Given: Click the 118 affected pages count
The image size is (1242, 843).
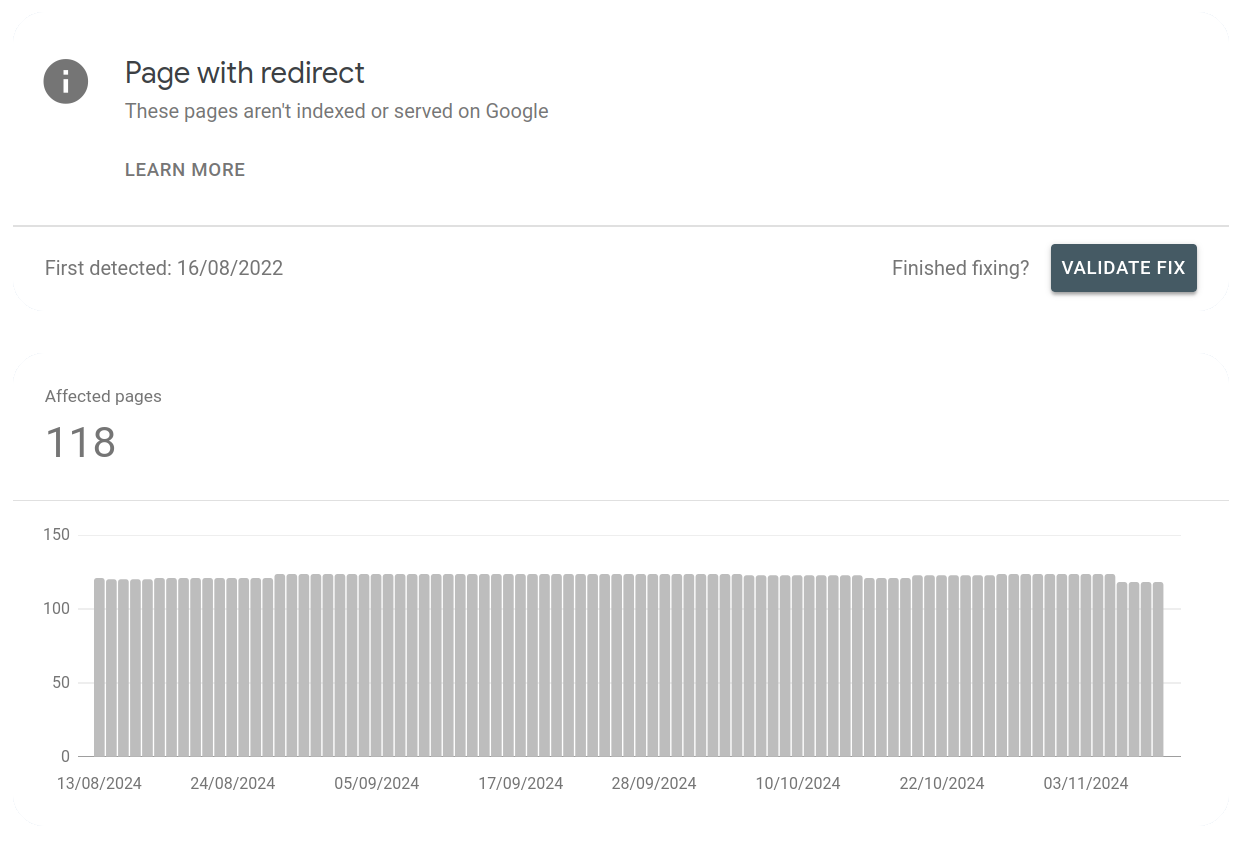Looking at the screenshot, I should [81, 442].
